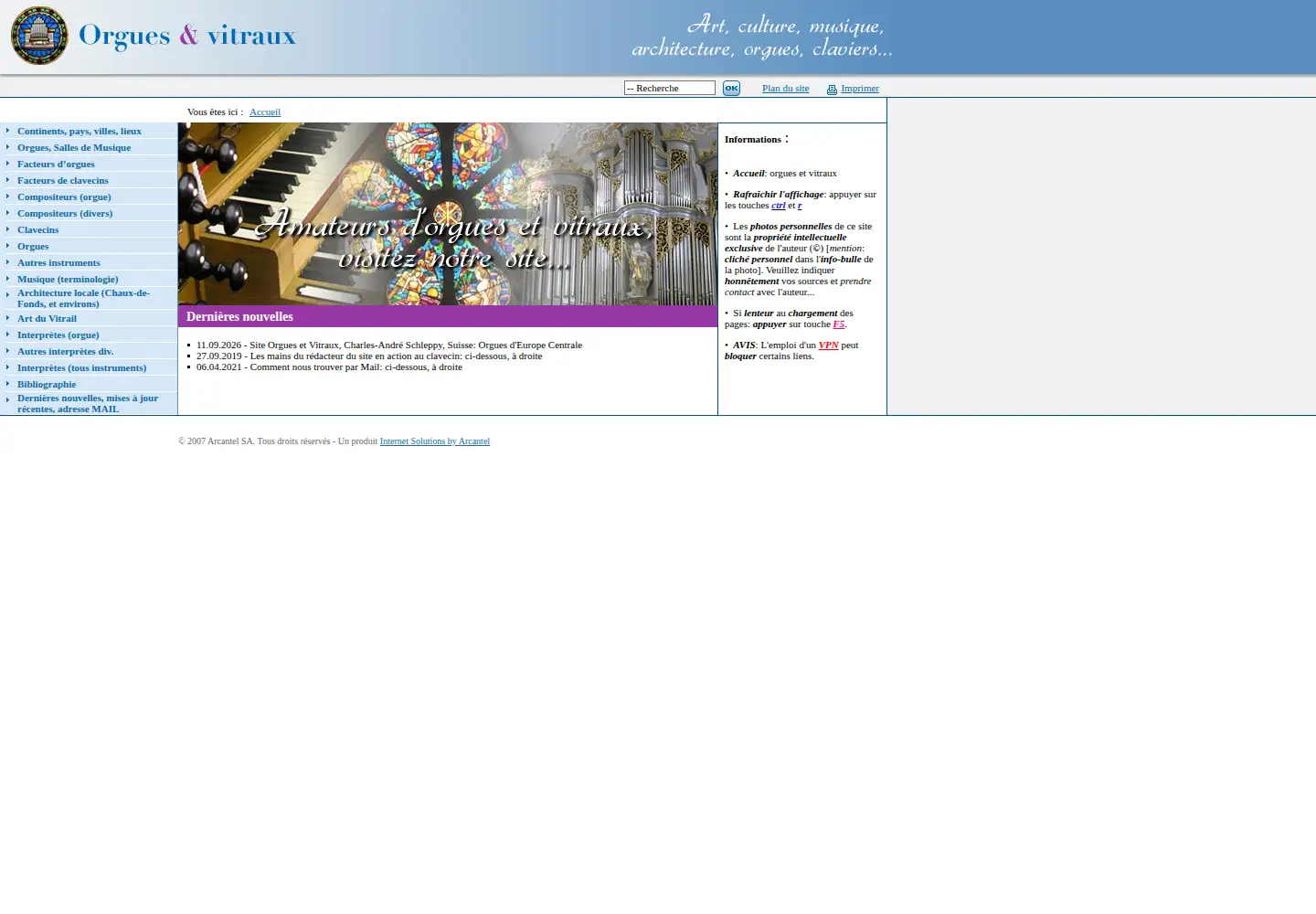Click the Informations heading
Viewport: 1316px width, 914px height.
[x=753, y=140]
